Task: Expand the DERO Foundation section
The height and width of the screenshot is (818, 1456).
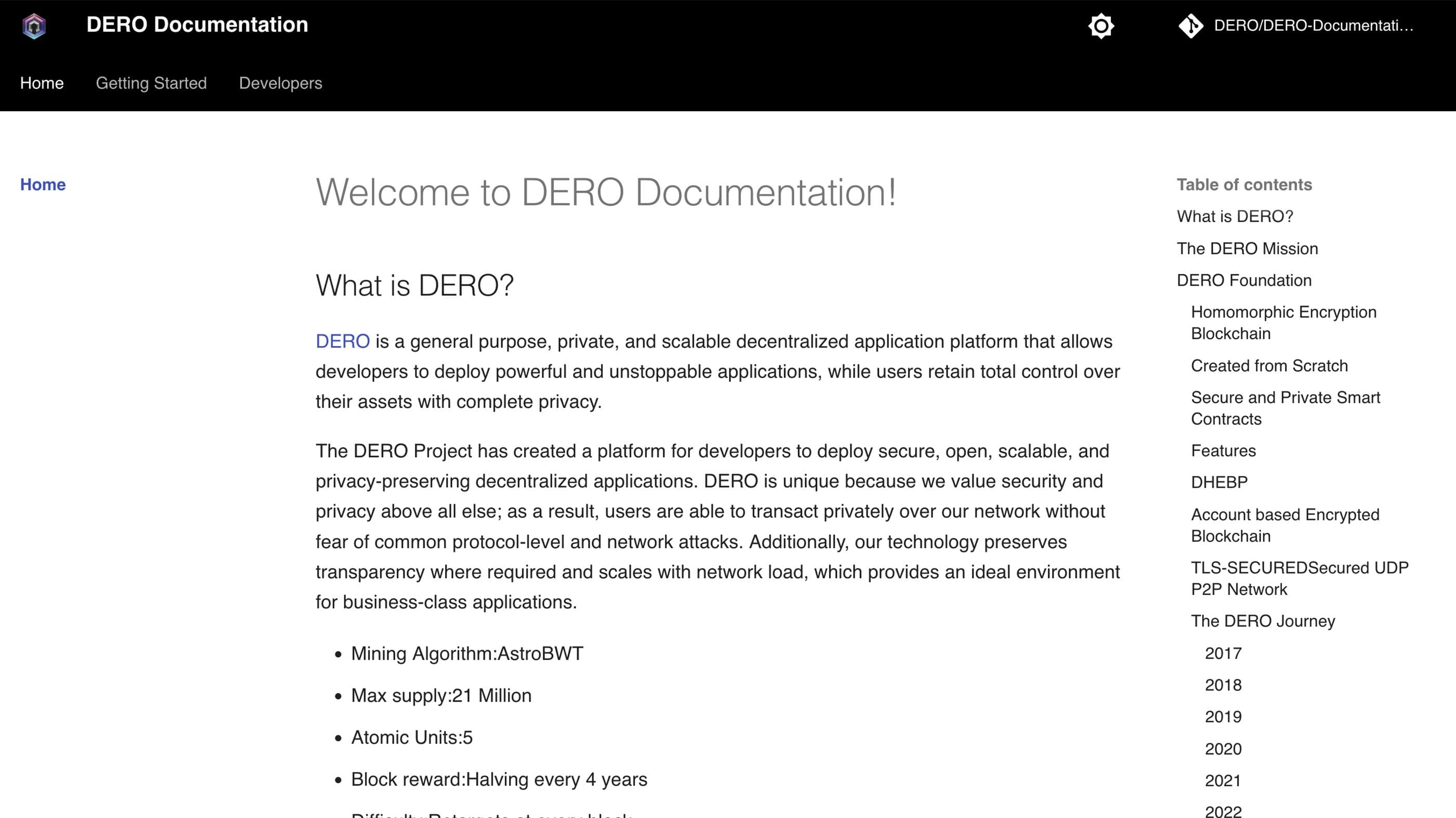Action: [x=1243, y=280]
